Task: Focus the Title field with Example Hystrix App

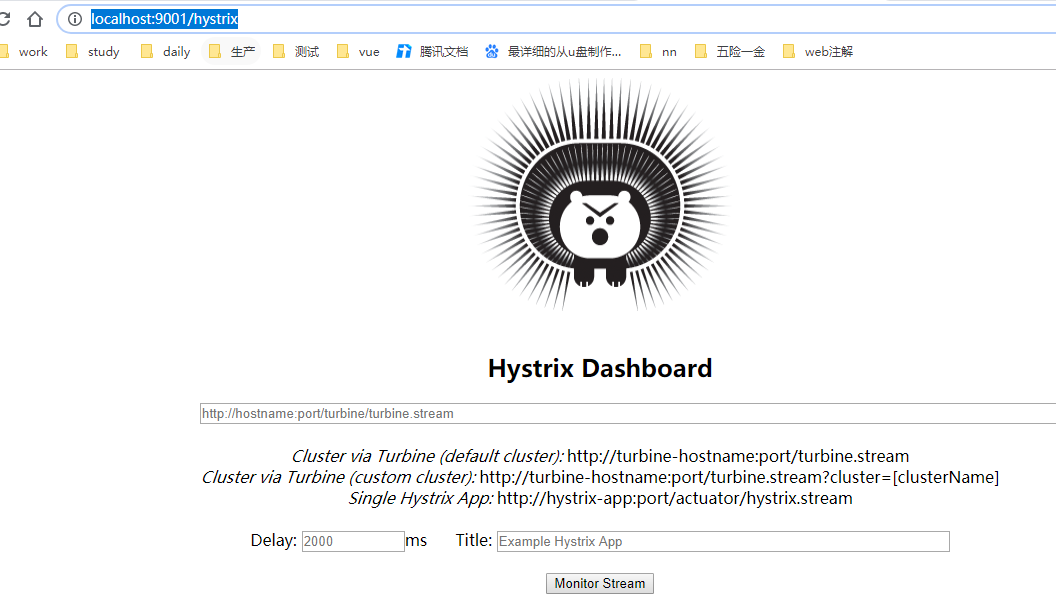Action: [723, 542]
